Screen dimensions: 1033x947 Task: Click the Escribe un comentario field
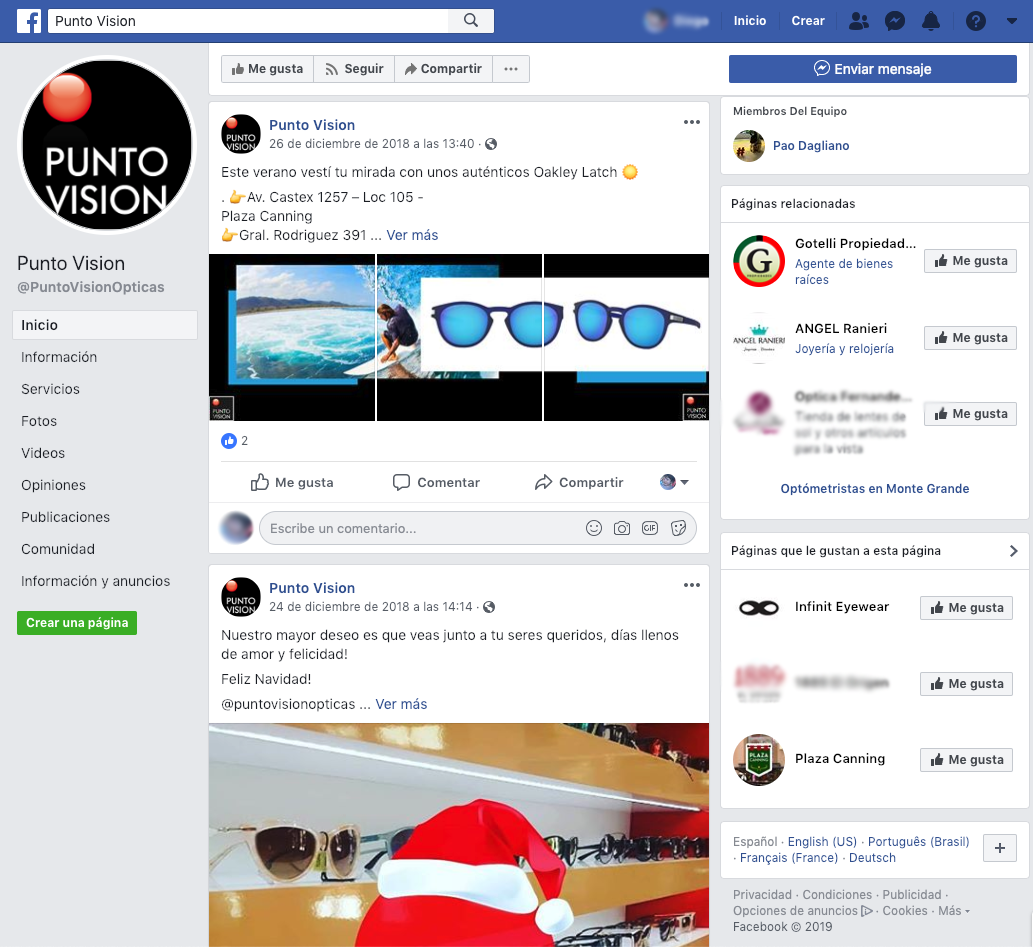coord(422,528)
